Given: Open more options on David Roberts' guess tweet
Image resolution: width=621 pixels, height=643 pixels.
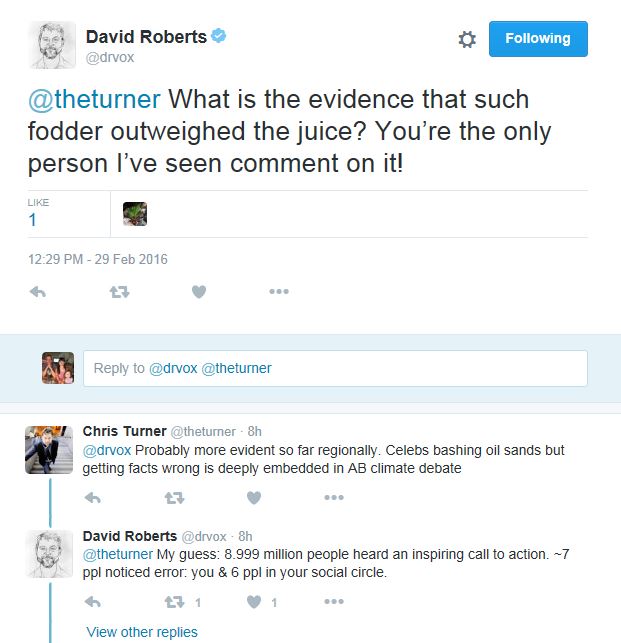Looking at the screenshot, I should [x=333, y=602].
